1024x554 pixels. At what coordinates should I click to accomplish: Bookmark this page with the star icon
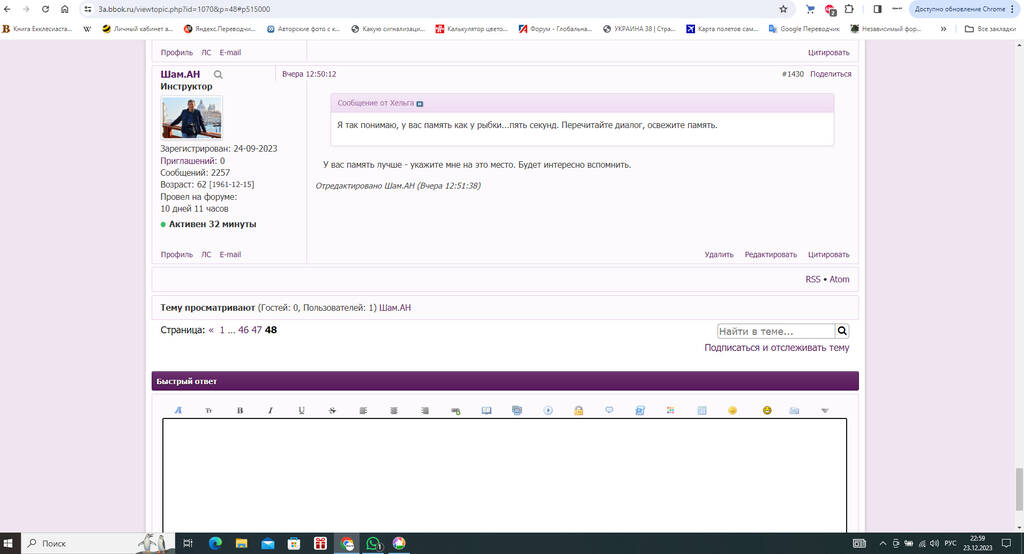(783, 9)
